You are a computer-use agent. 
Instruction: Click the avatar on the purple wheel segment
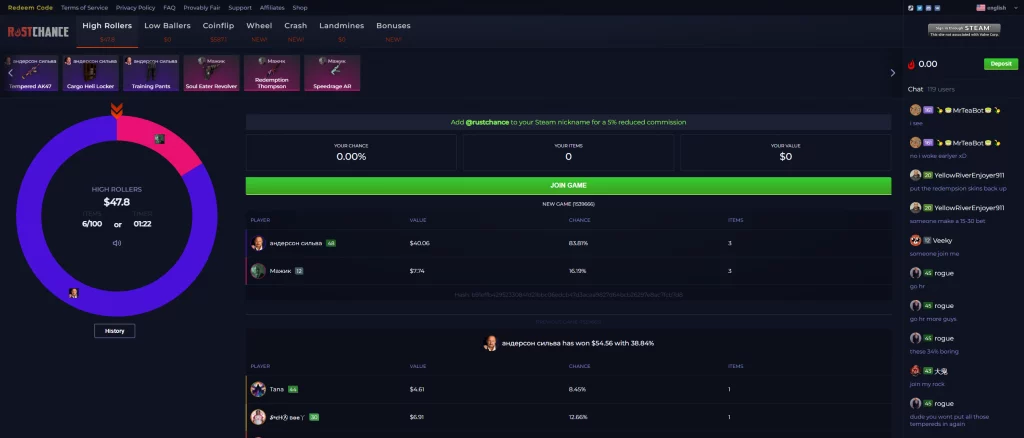[x=73, y=293]
